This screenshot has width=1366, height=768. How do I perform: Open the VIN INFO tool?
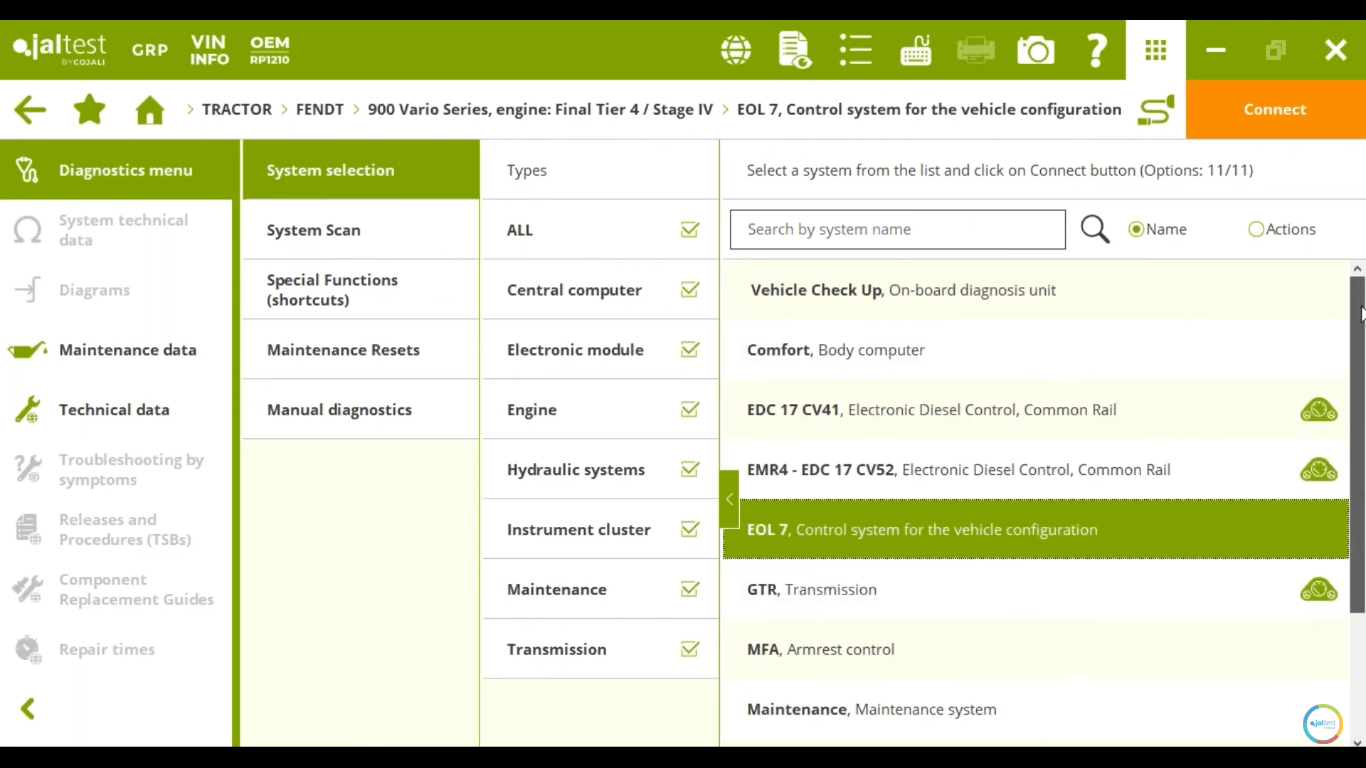pyautogui.click(x=210, y=50)
